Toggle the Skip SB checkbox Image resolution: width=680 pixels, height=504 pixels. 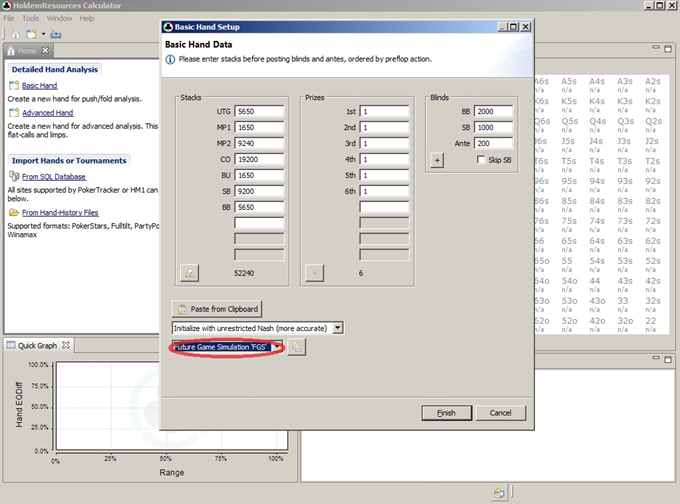[481, 160]
